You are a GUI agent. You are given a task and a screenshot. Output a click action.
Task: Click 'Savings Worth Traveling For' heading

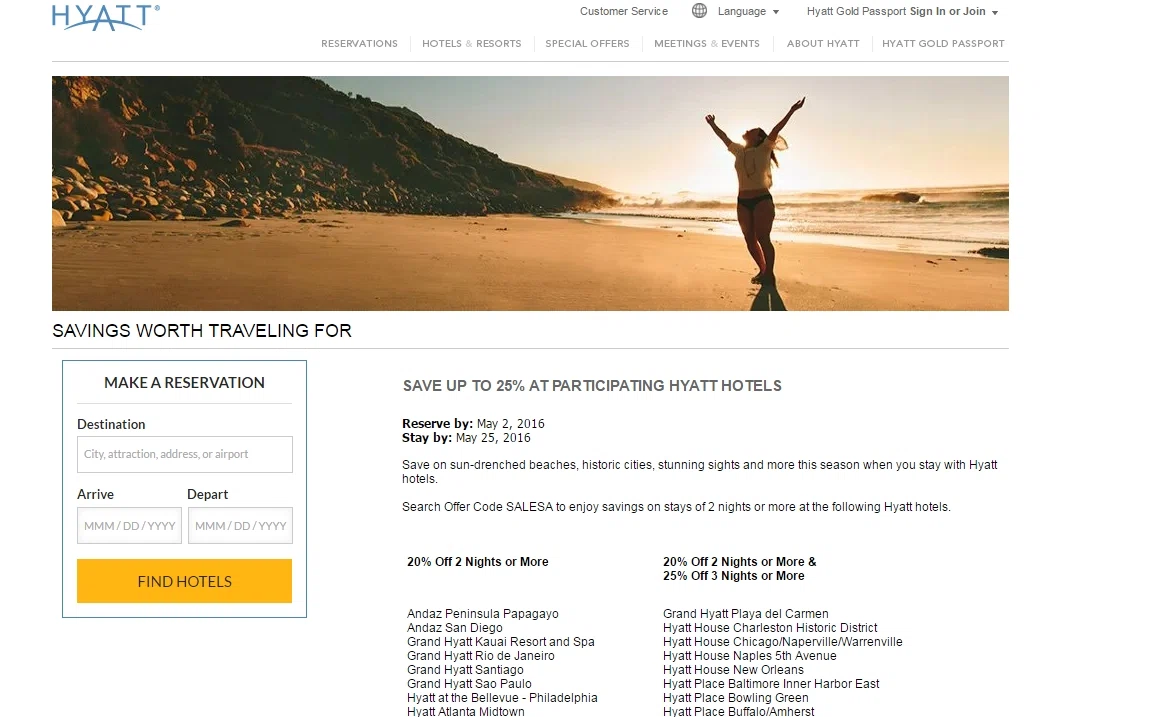click(202, 331)
